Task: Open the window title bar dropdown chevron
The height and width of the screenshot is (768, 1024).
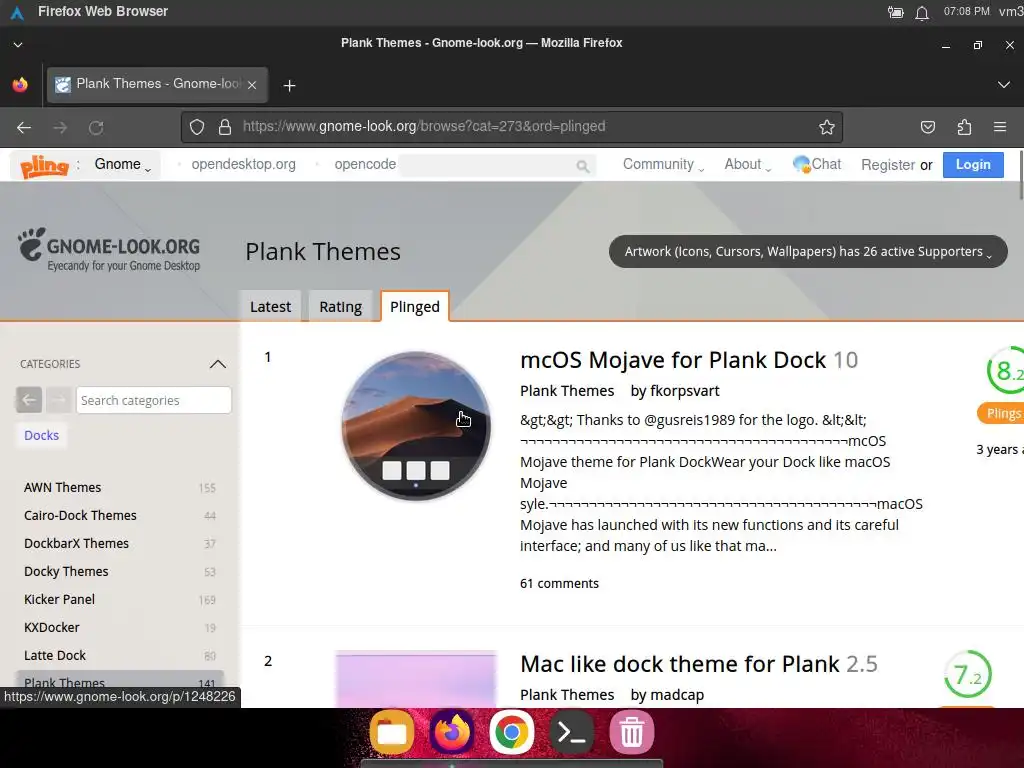Action: click(18, 44)
